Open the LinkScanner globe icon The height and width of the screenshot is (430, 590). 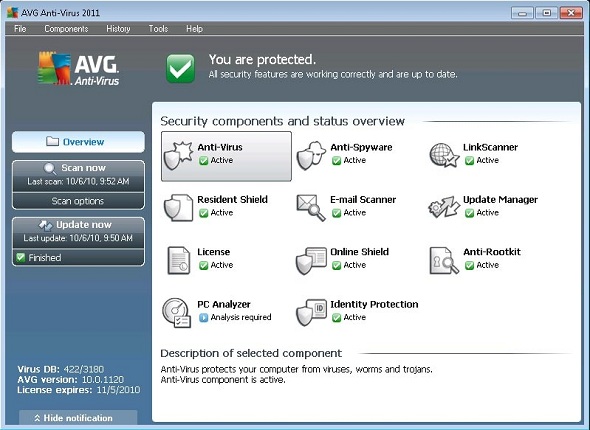point(444,155)
